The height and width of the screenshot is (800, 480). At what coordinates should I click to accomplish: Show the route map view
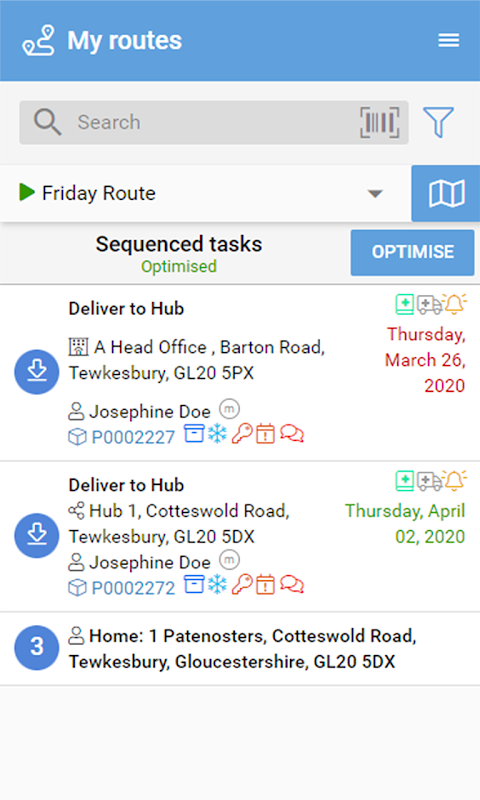pyautogui.click(x=446, y=194)
